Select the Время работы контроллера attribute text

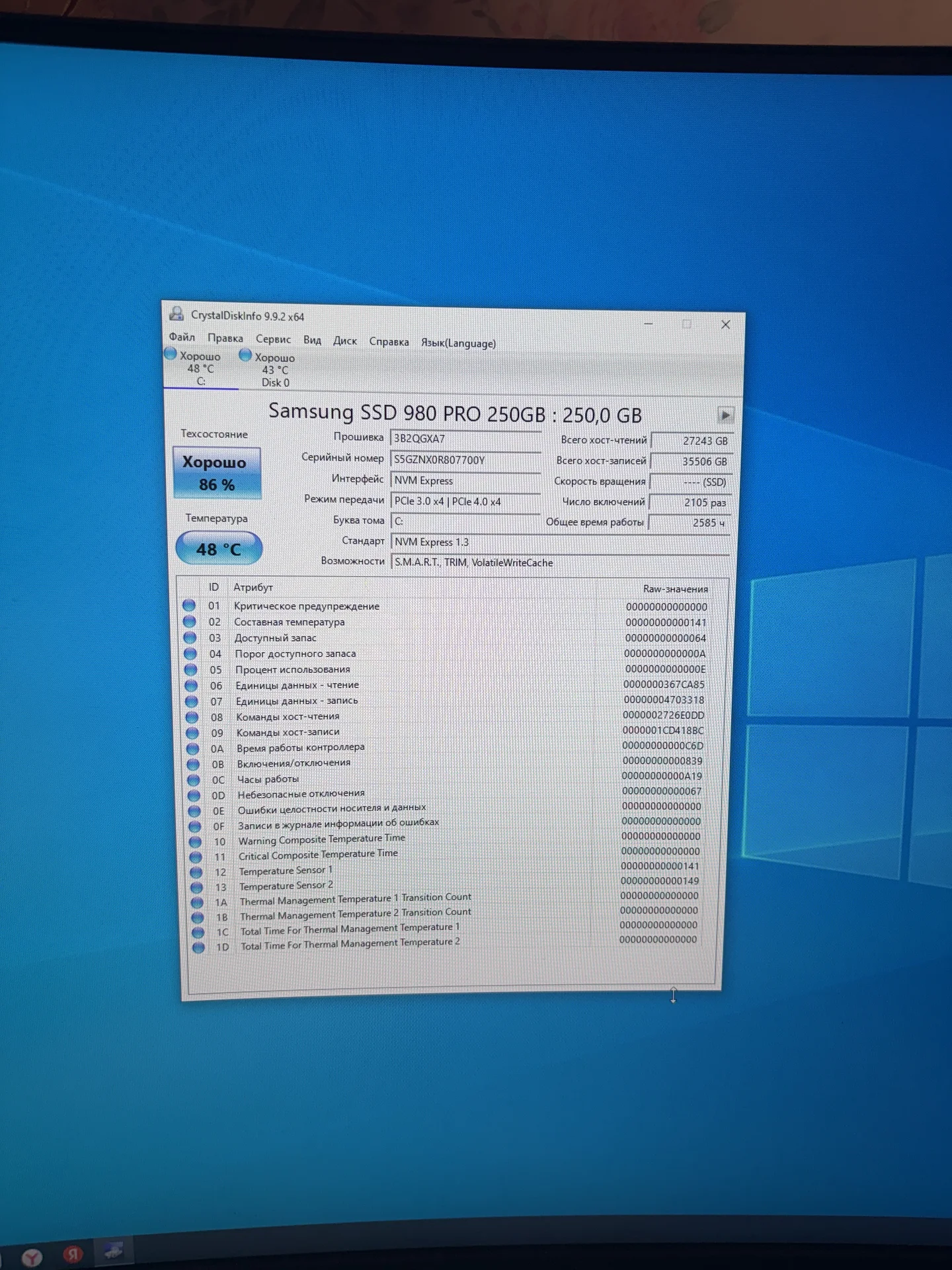pos(301,747)
